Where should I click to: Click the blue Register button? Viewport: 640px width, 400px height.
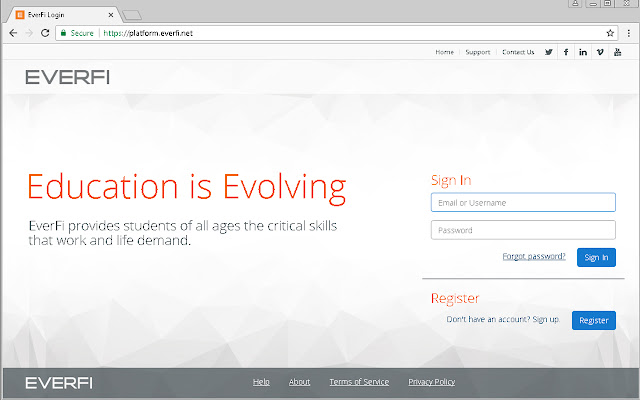[x=593, y=320]
